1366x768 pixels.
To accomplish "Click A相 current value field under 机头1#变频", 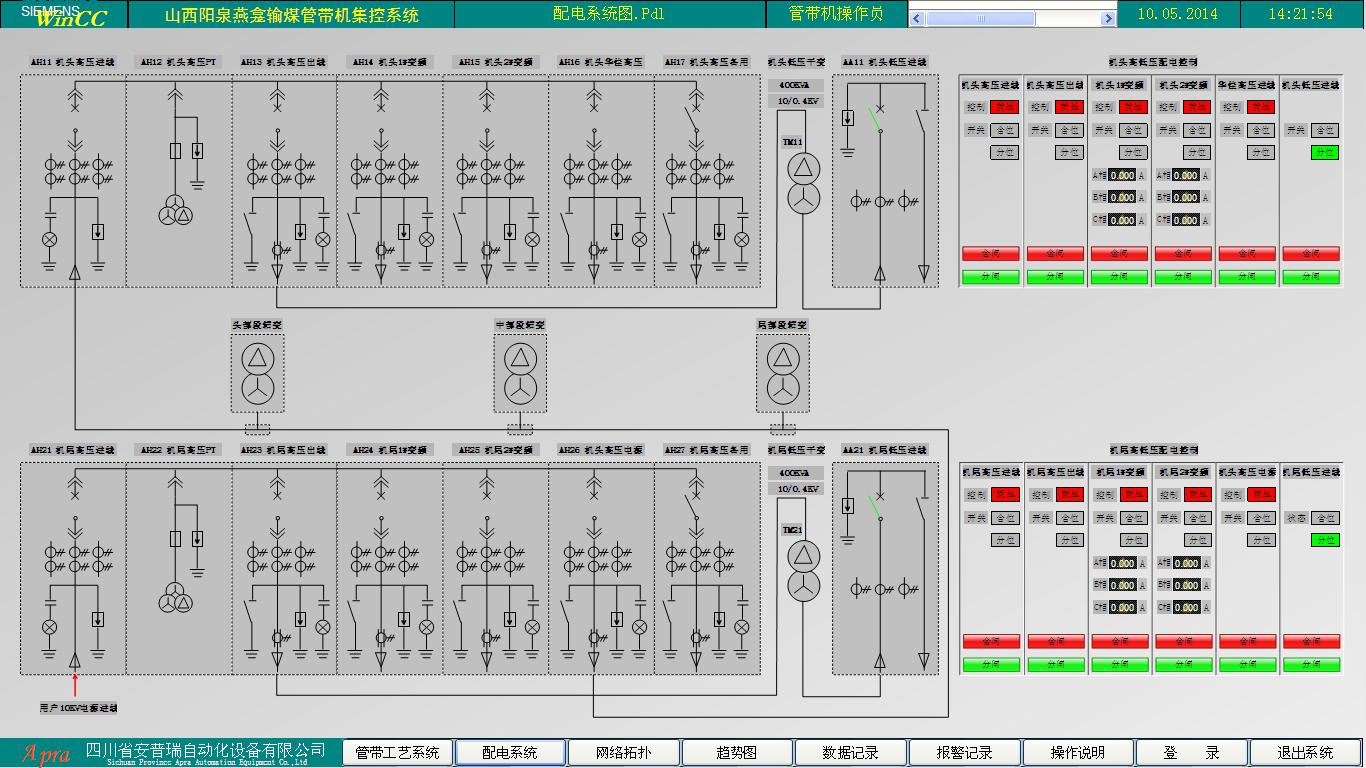I will [1122, 175].
